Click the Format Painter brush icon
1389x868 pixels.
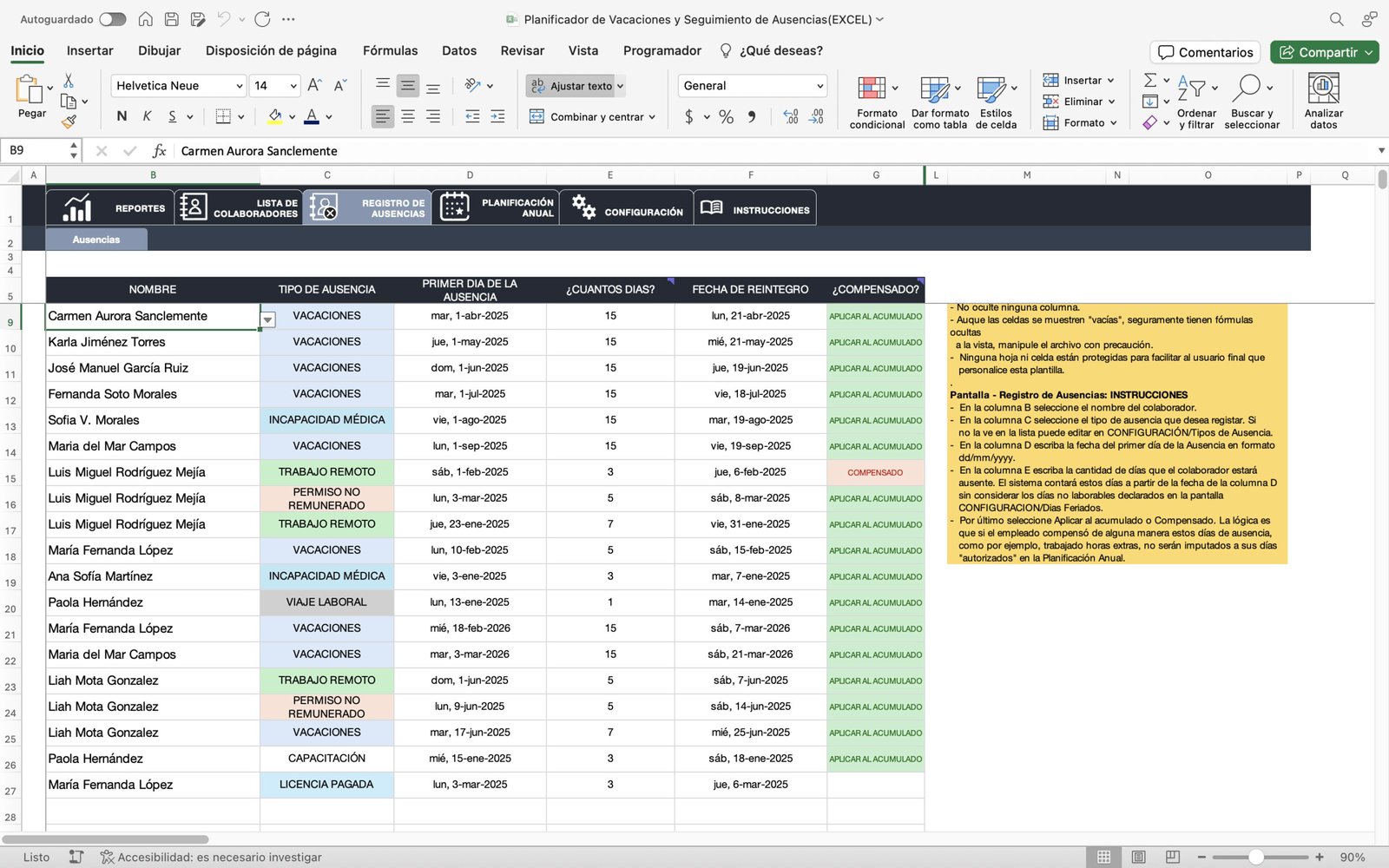(x=69, y=122)
